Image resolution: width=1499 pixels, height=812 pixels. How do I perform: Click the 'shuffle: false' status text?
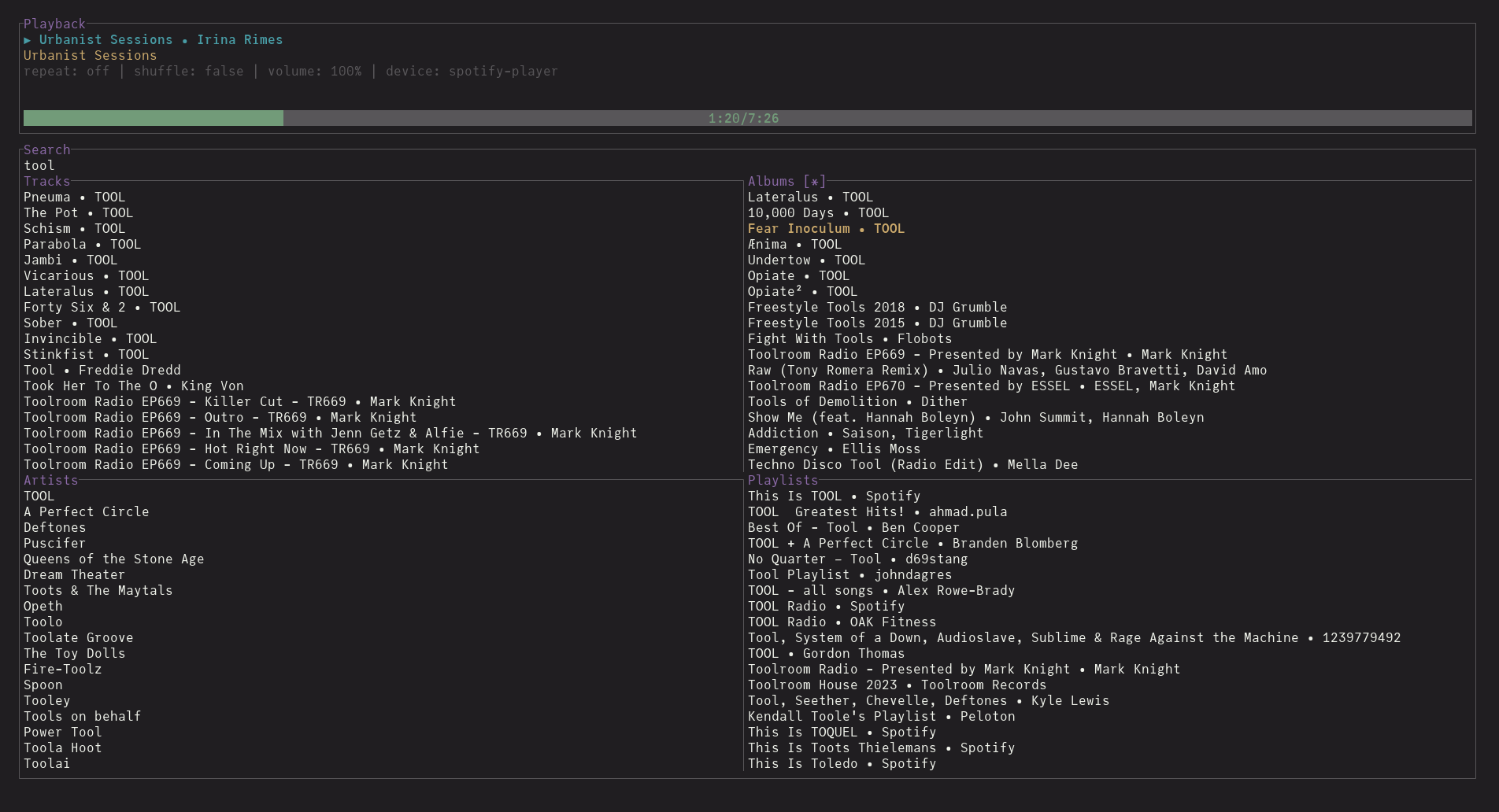[188, 71]
